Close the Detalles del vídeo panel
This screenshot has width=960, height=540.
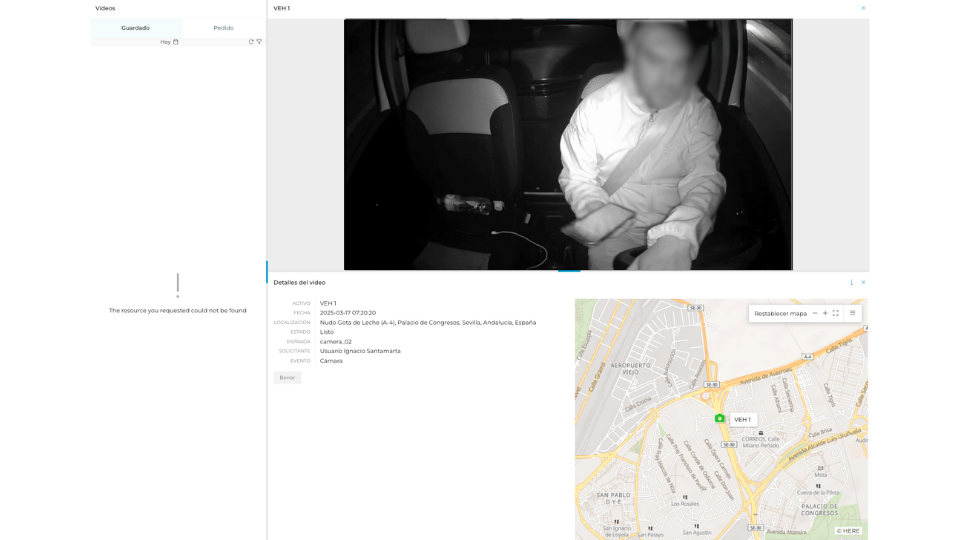[x=863, y=282]
